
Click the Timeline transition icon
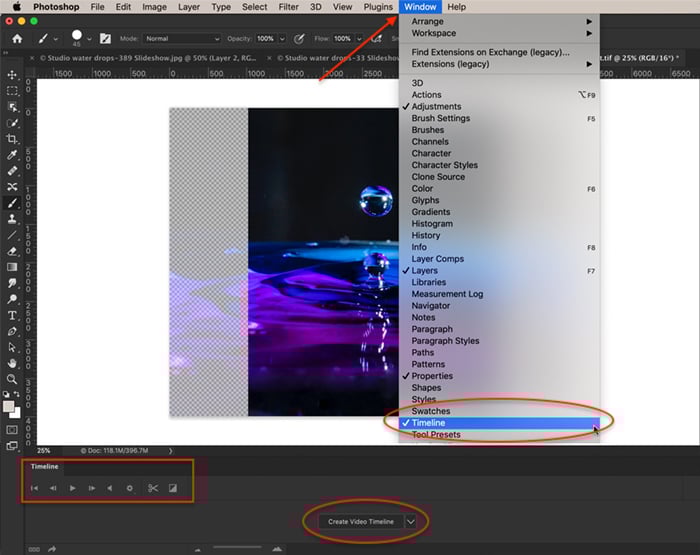pyautogui.click(x=173, y=488)
